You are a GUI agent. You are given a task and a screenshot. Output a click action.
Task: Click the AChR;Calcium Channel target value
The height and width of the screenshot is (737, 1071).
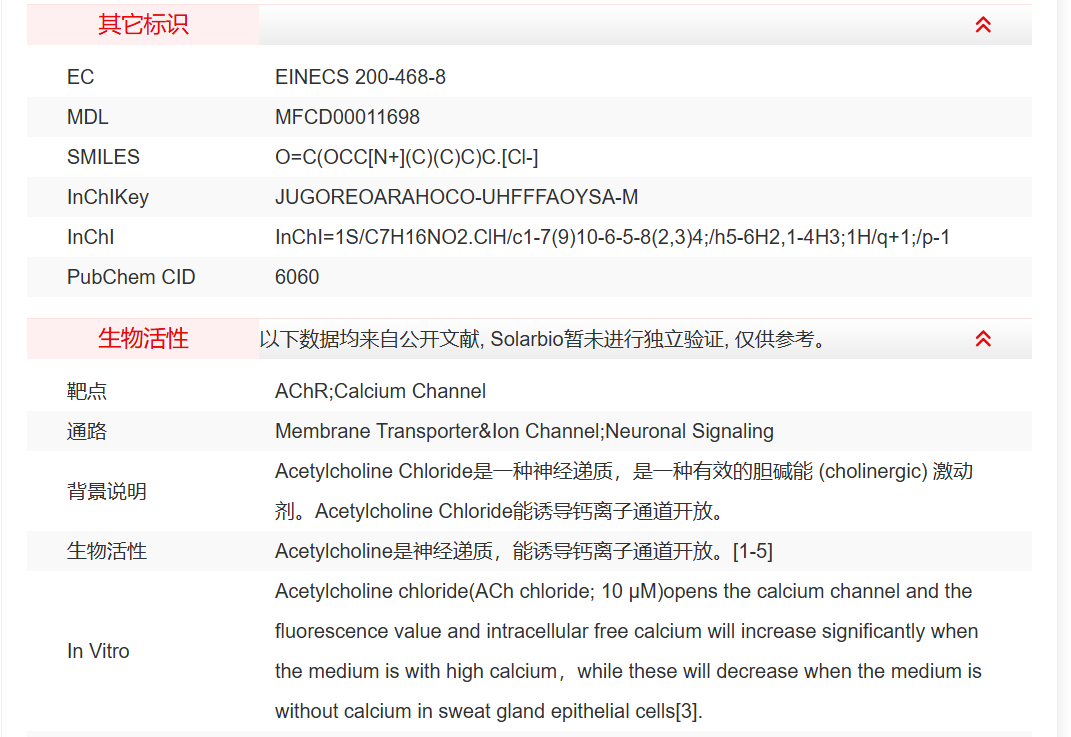[380, 391]
